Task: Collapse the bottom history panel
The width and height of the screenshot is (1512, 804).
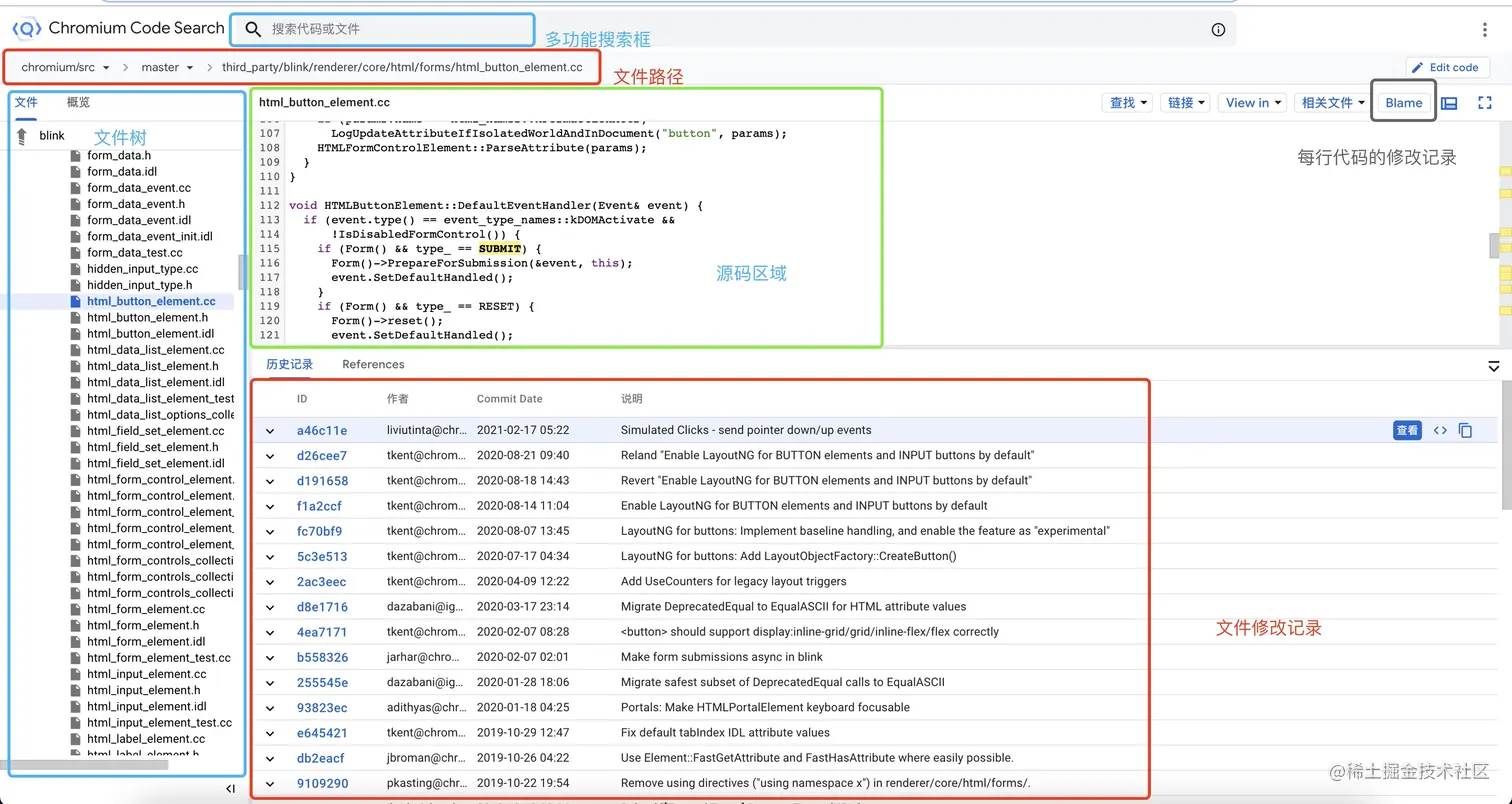Action: (x=1494, y=366)
